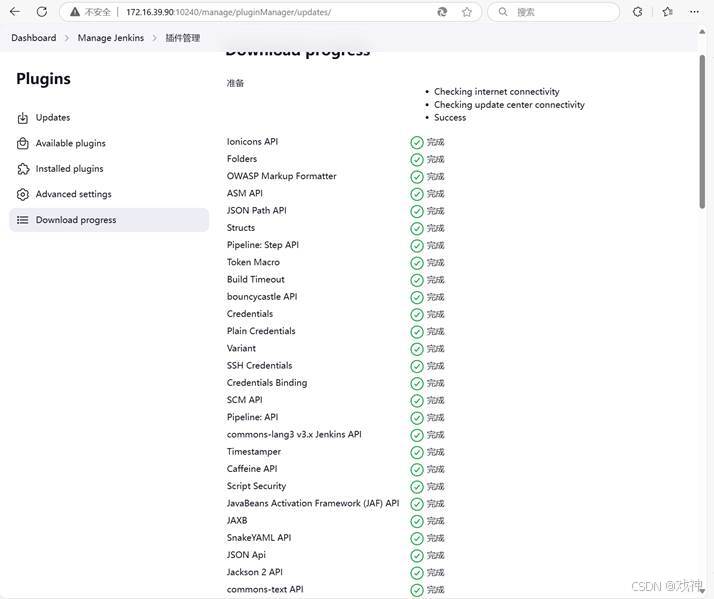Click the page vertical scrollbar thumb
The width and height of the screenshot is (714, 599).
(702, 132)
